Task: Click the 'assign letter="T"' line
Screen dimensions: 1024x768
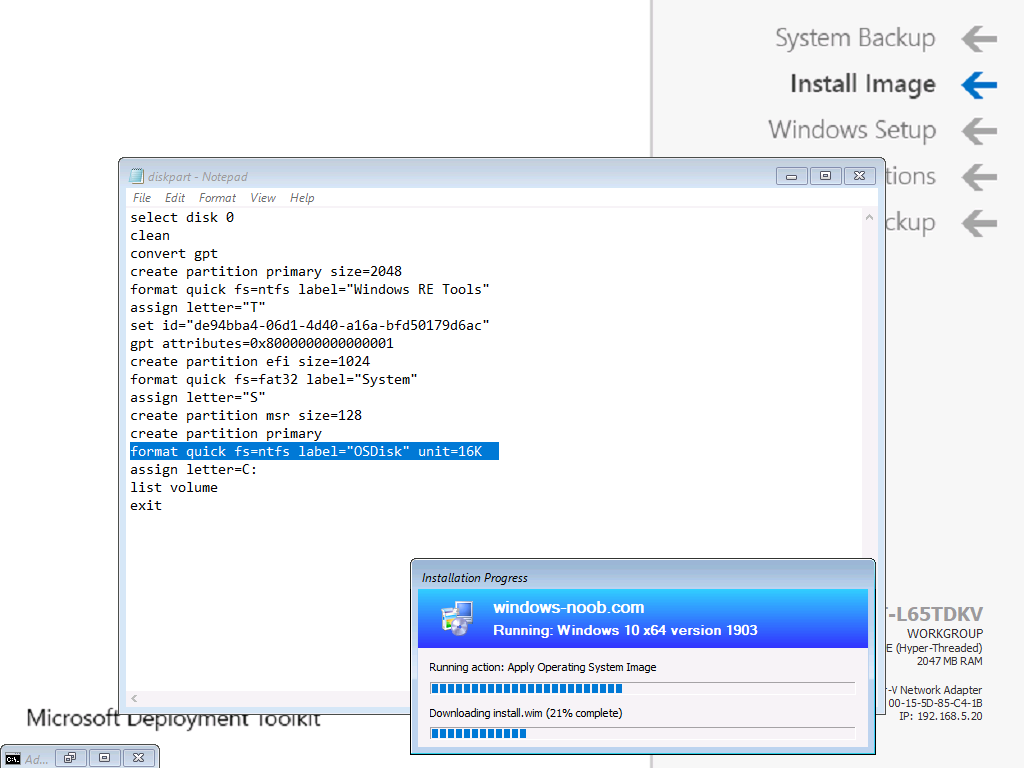Action: (198, 308)
